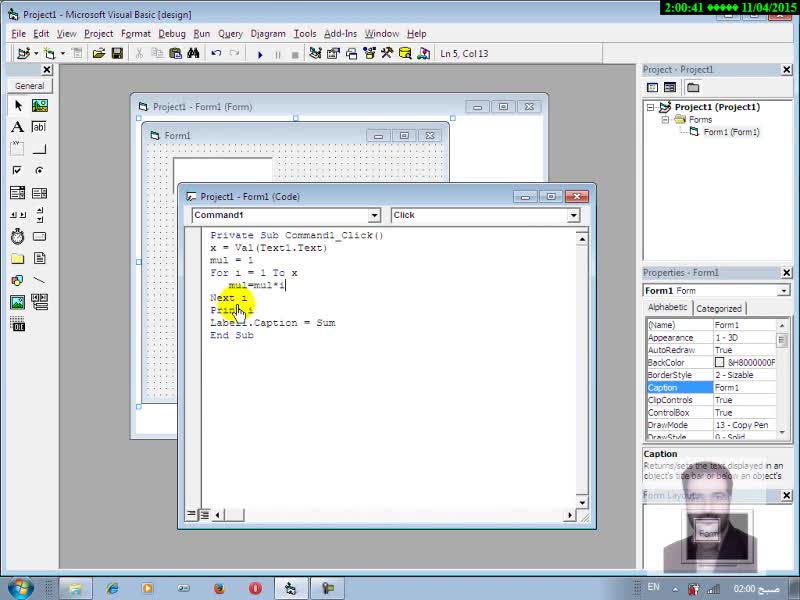Select the Image tool
Image resolution: width=800 pixels, height=600 pixels.
click(x=18, y=302)
